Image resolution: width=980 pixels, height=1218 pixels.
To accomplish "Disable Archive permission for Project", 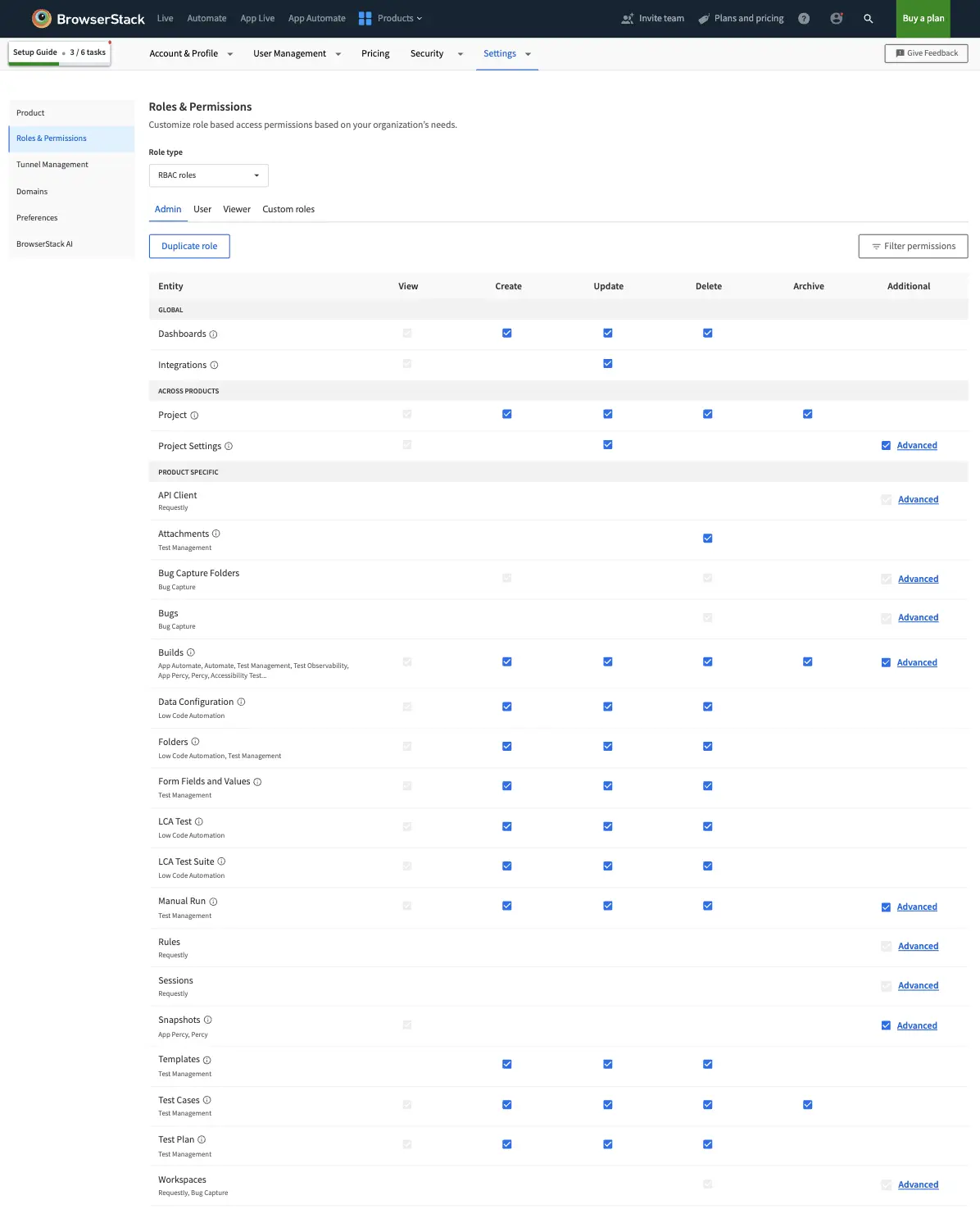I will point(807,414).
